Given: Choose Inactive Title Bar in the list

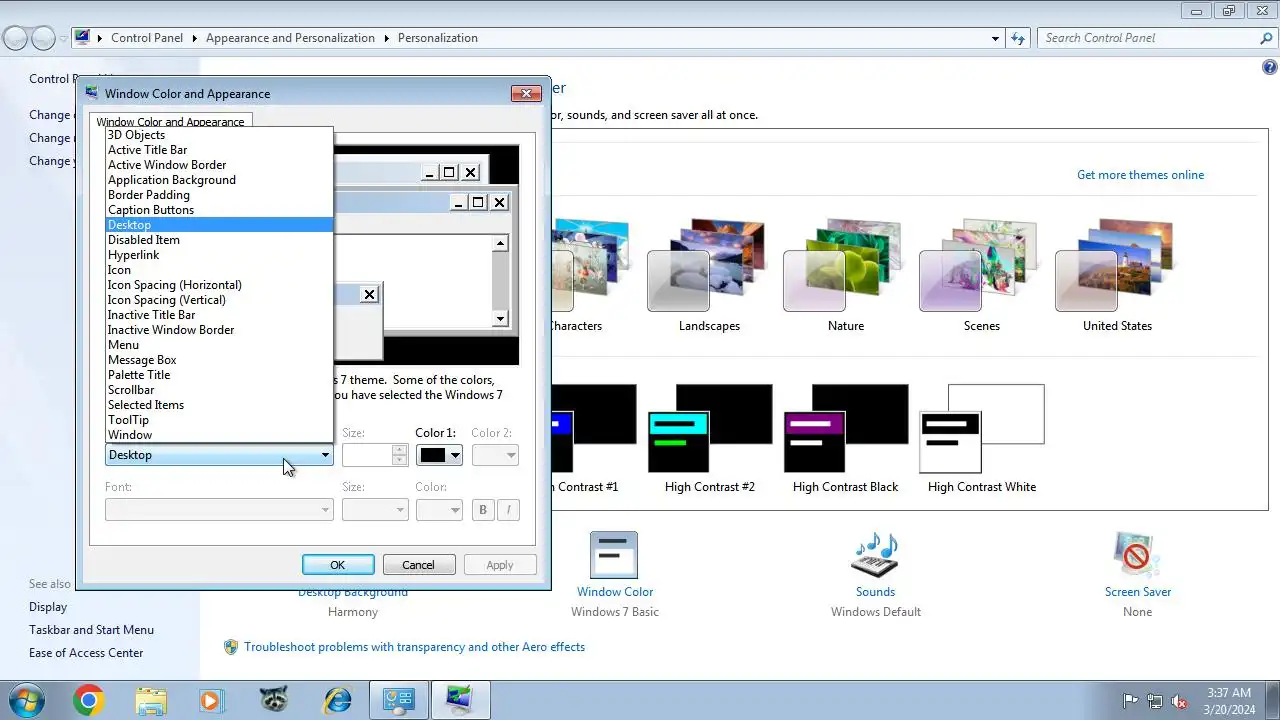Looking at the screenshot, I should point(219,315).
